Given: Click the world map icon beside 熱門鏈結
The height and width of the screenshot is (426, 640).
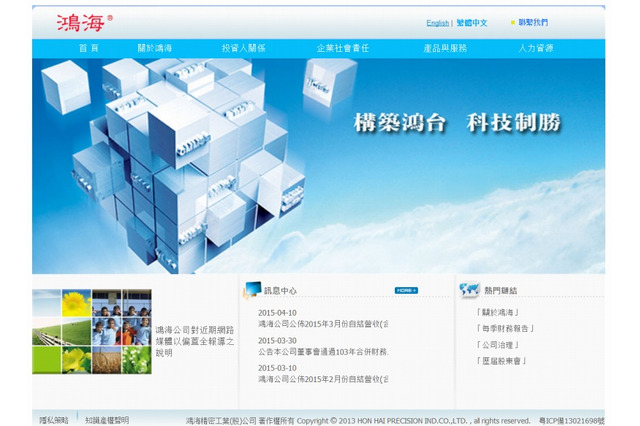Looking at the screenshot, I should [x=469, y=289].
